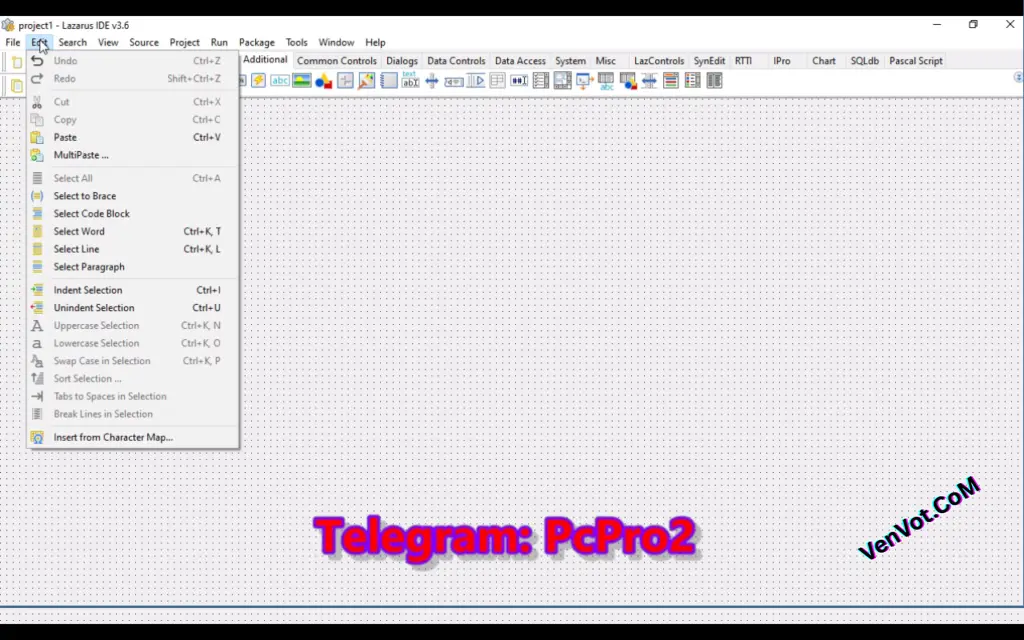Select the TControlBar component icon

click(475, 80)
